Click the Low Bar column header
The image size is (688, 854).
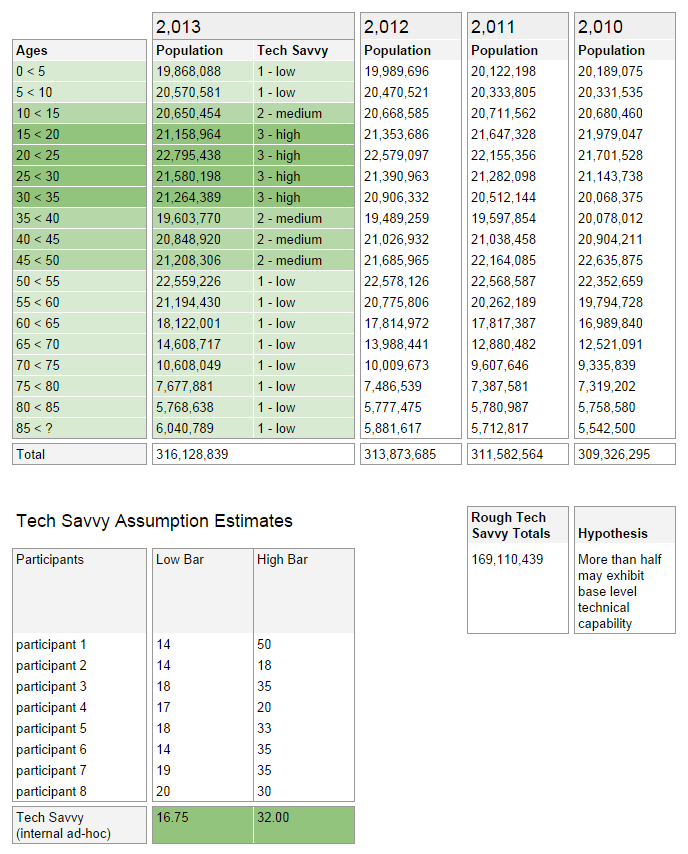200,559
